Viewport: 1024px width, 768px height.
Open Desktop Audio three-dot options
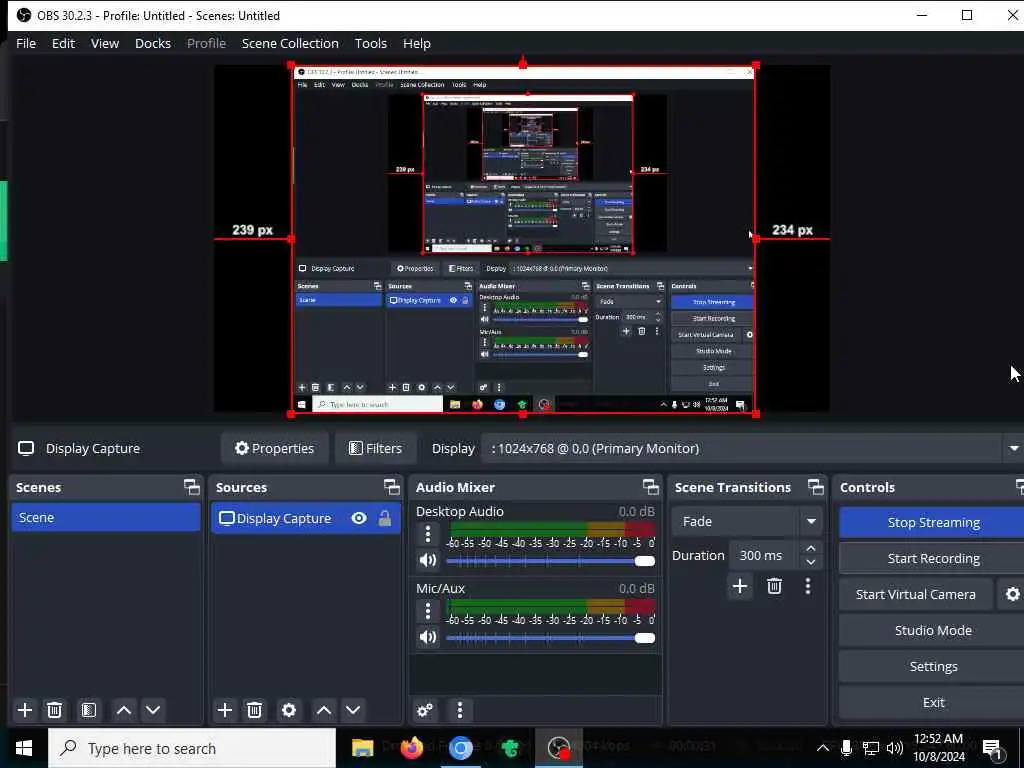tap(428, 534)
